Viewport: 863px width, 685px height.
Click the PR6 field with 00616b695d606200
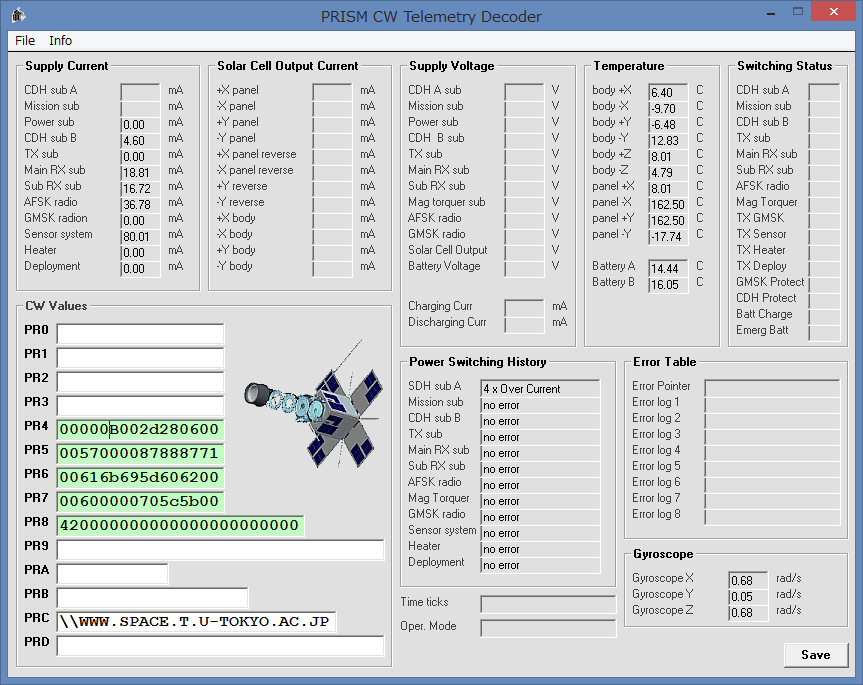[140, 478]
